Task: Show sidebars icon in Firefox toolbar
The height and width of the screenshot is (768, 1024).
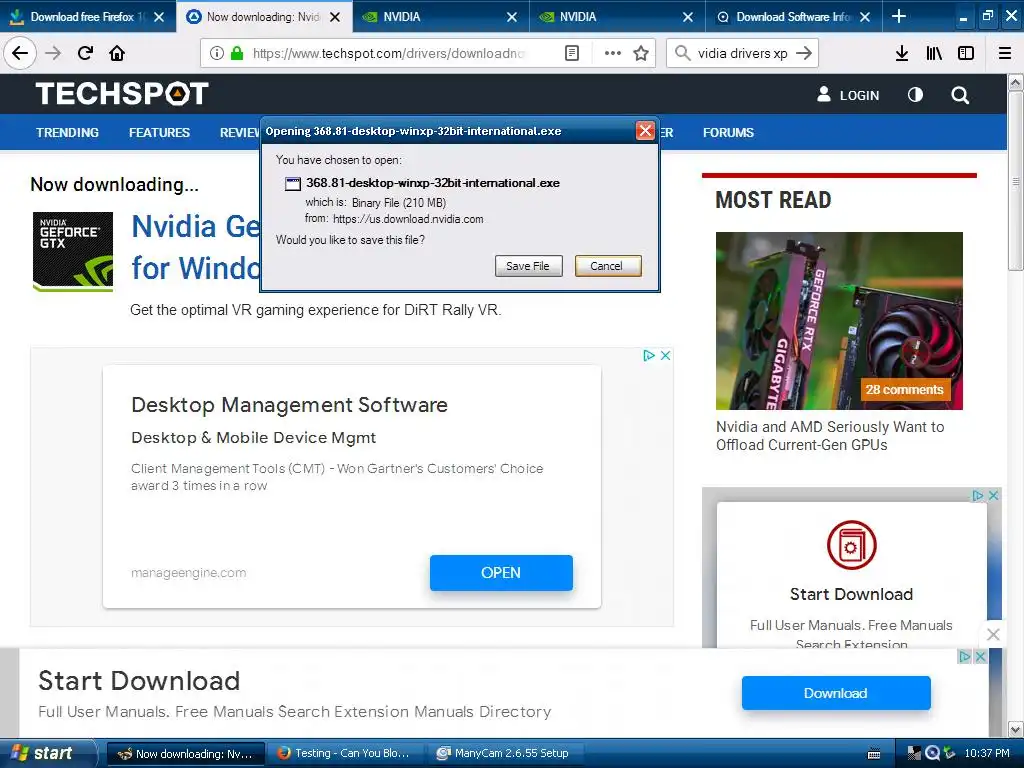Action: point(966,53)
